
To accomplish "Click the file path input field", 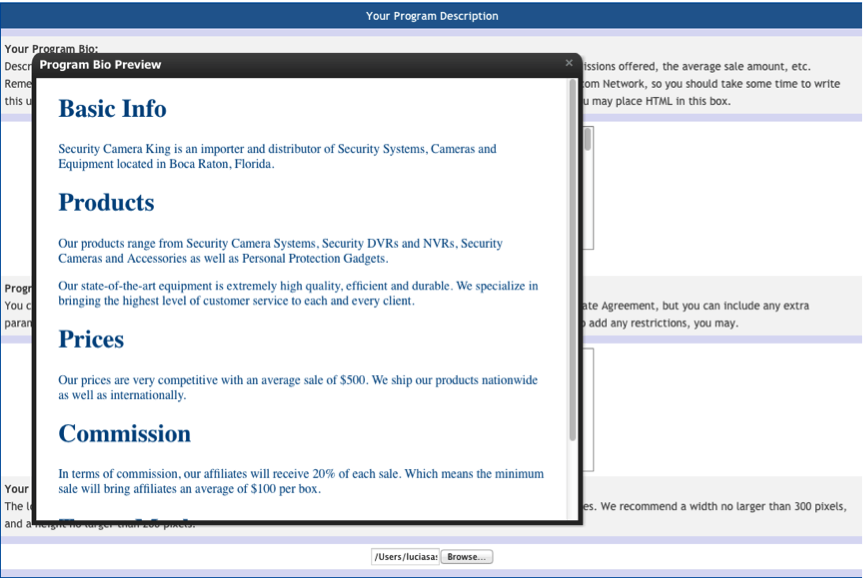I will point(405,557).
